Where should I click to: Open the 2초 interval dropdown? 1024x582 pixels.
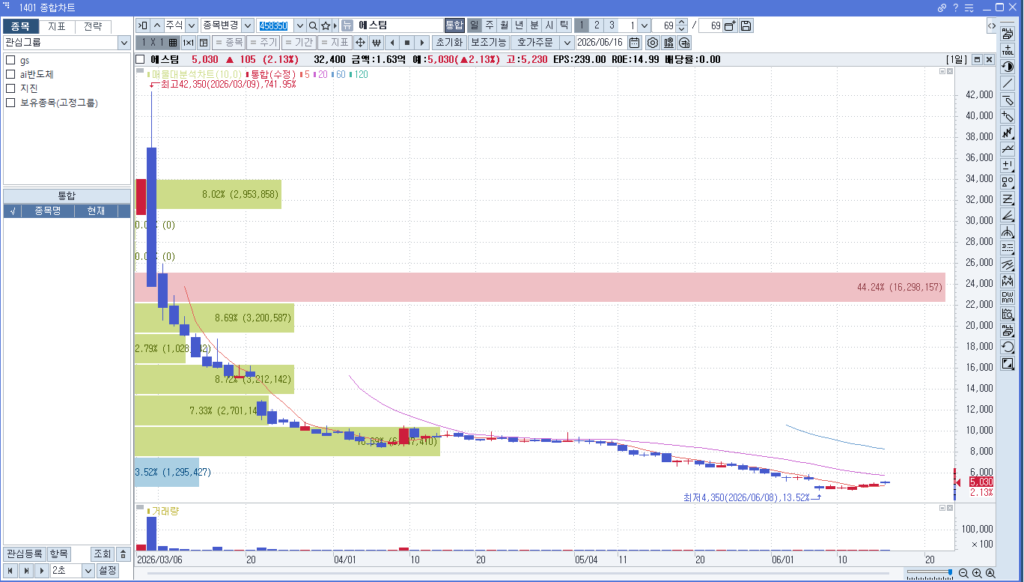tap(89, 571)
